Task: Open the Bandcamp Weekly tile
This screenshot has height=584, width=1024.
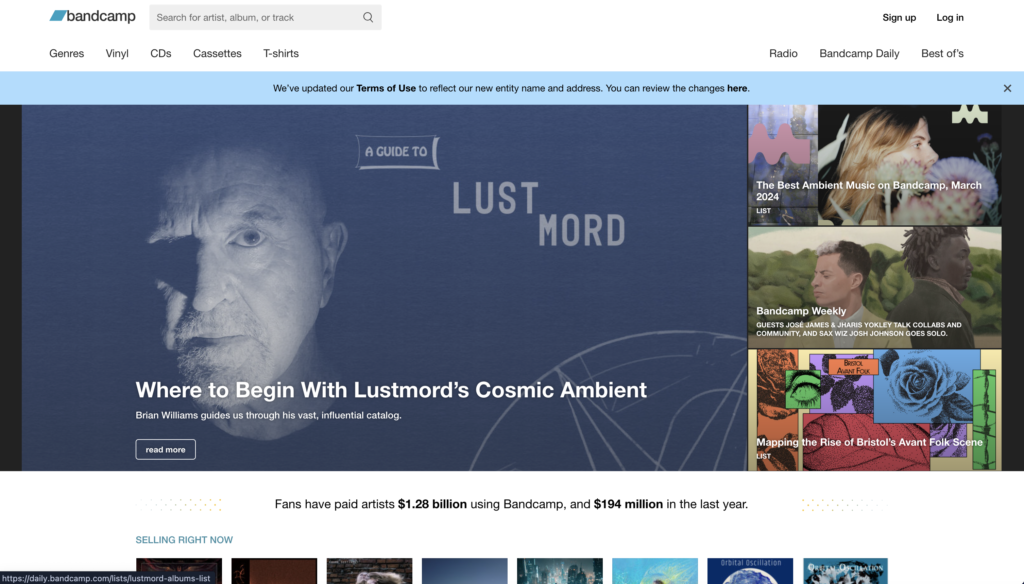Action: (874, 287)
